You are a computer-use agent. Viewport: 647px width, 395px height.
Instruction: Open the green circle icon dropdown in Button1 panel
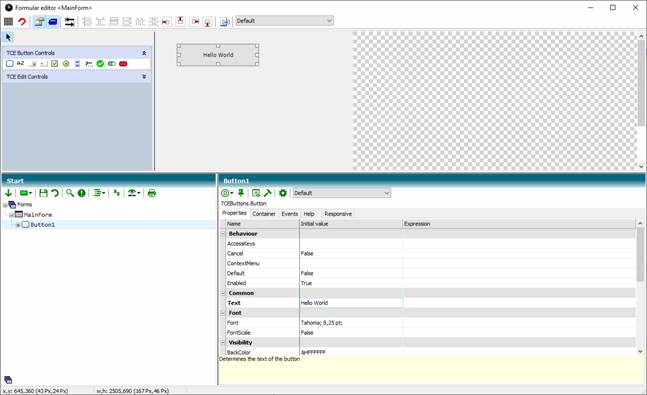227,193
